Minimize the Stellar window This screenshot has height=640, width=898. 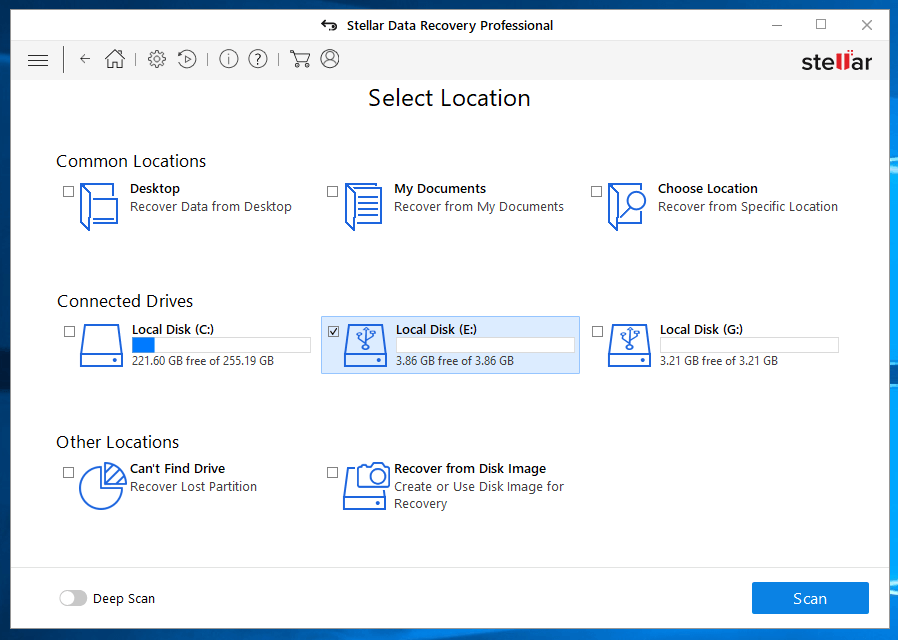[x=777, y=25]
